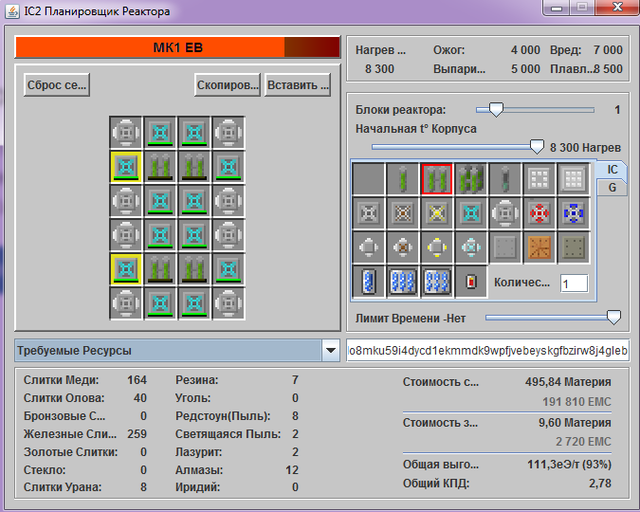Select the basic heat exchanger in palette

coord(369,247)
